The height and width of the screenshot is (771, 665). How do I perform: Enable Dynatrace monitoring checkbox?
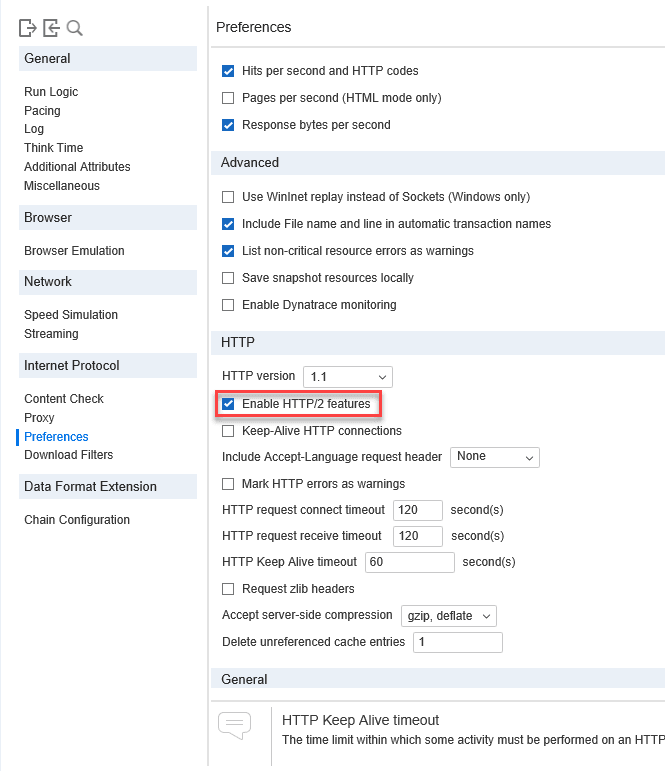[228, 305]
